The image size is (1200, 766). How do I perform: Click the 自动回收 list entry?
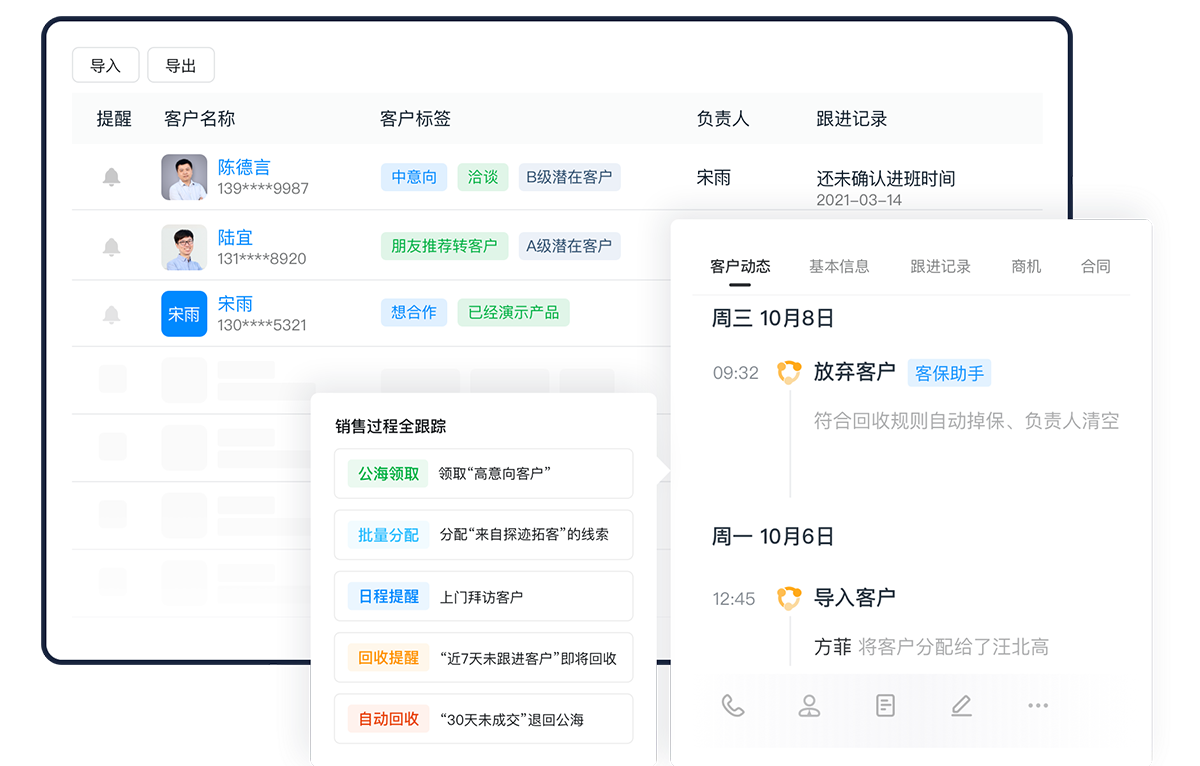click(483, 719)
